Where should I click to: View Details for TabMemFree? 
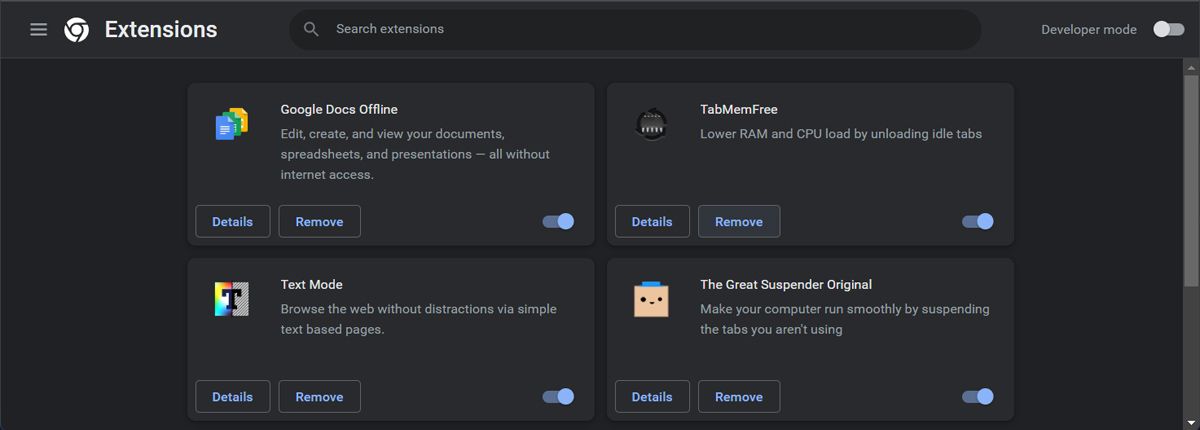(652, 222)
